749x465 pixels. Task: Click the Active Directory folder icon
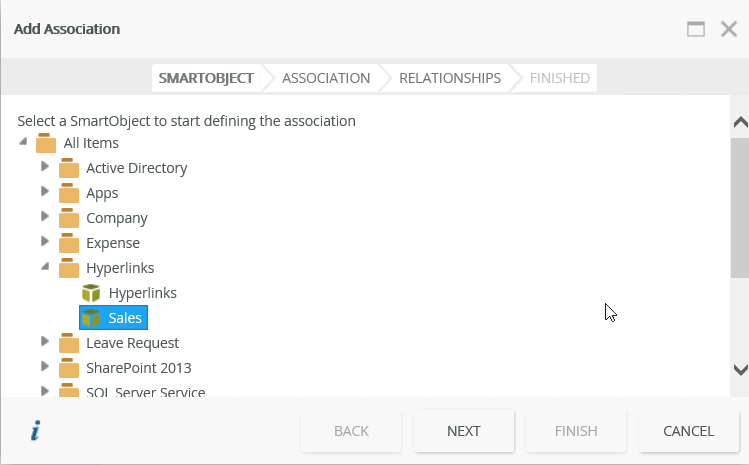coord(69,168)
